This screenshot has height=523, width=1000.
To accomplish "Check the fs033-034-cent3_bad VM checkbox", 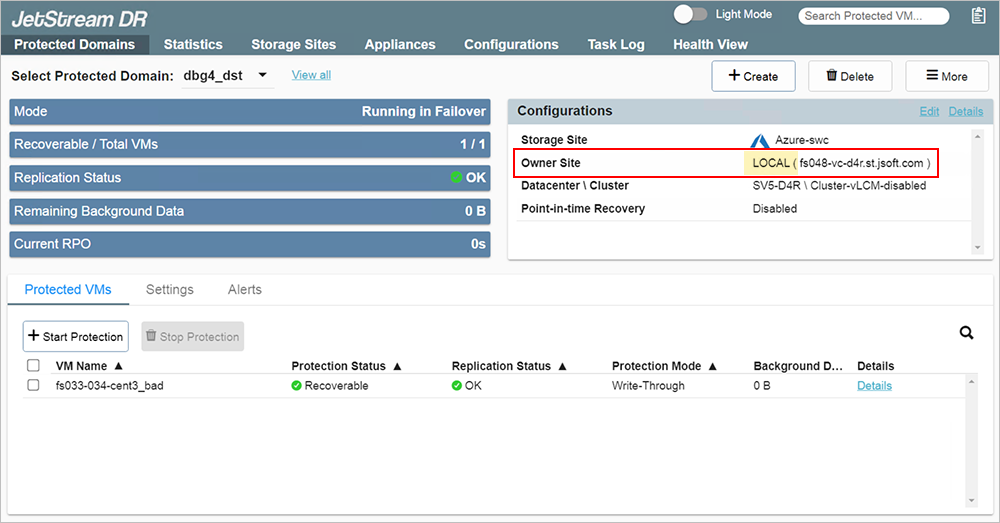I will coord(33,386).
